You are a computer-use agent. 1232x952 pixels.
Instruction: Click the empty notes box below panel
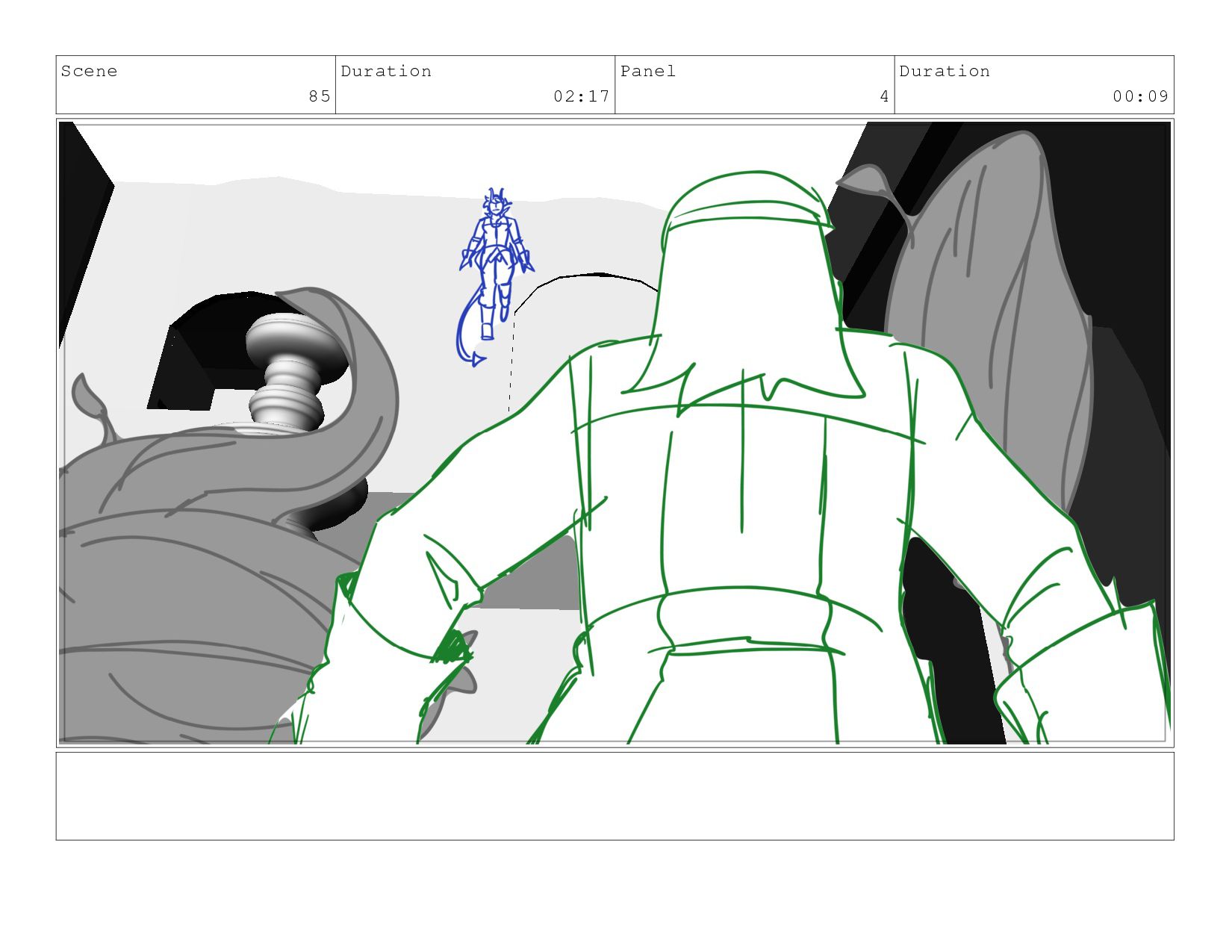pos(615,796)
